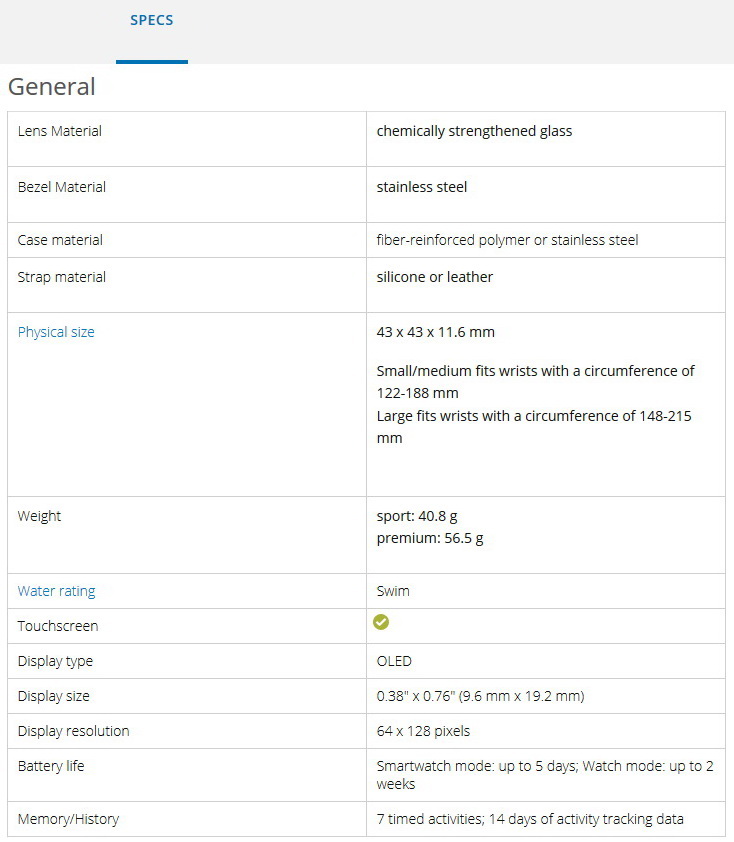This screenshot has width=734, height=842.
Task: Click the green Touchscreen checkmark icon
Action: click(381, 622)
